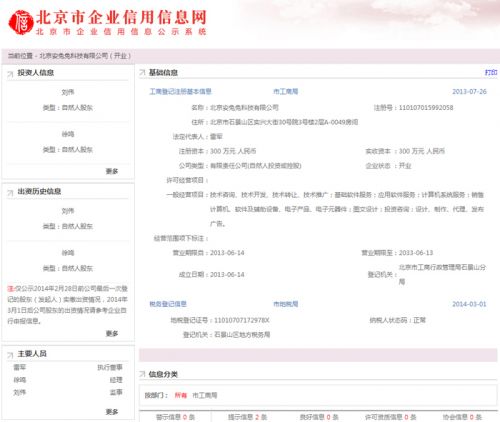The height and width of the screenshot is (422, 500).
Task: Click the arrow icon beside 基础信息
Action: click(x=142, y=72)
